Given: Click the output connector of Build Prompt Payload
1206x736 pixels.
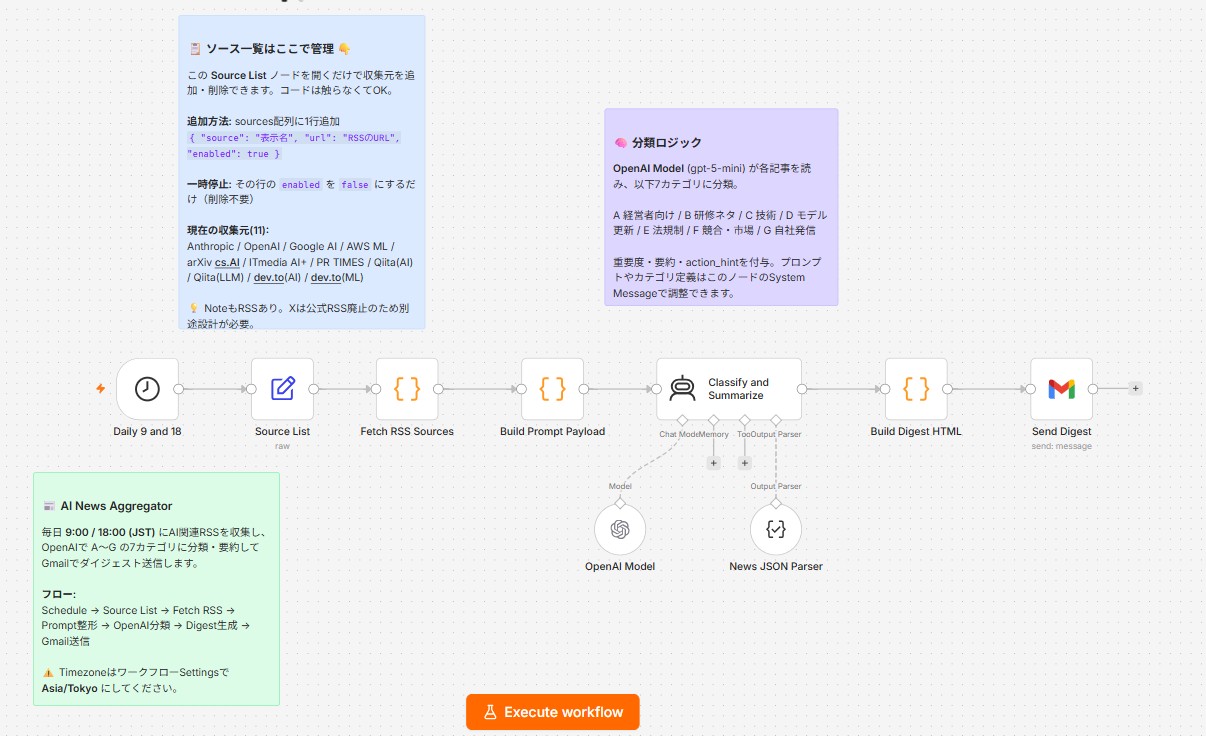Looking at the screenshot, I should [584, 389].
